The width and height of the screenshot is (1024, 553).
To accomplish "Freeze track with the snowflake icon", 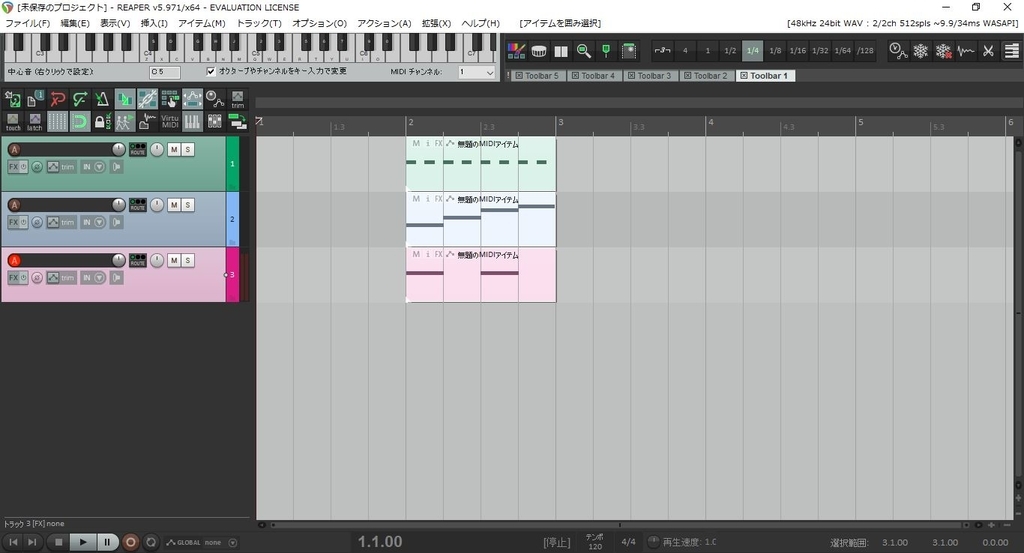I will (921, 50).
